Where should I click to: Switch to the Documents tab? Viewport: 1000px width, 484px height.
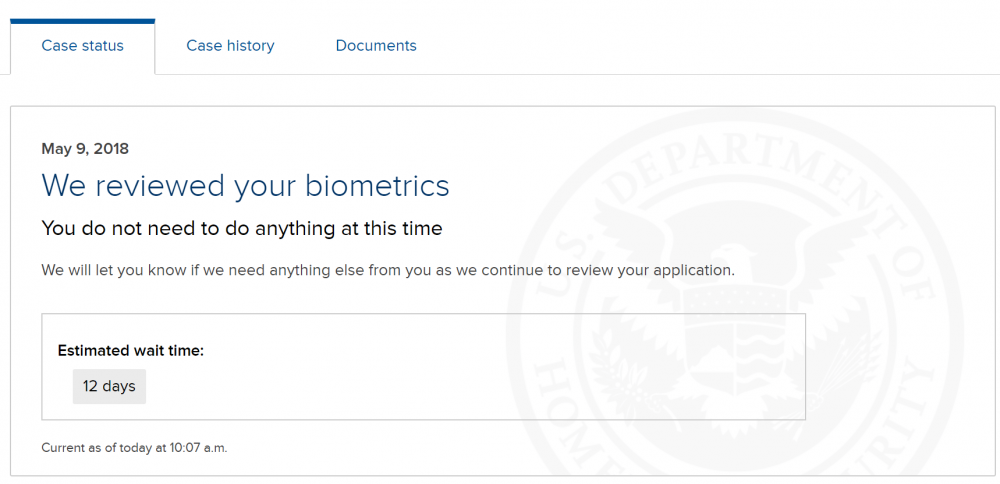pyautogui.click(x=376, y=46)
